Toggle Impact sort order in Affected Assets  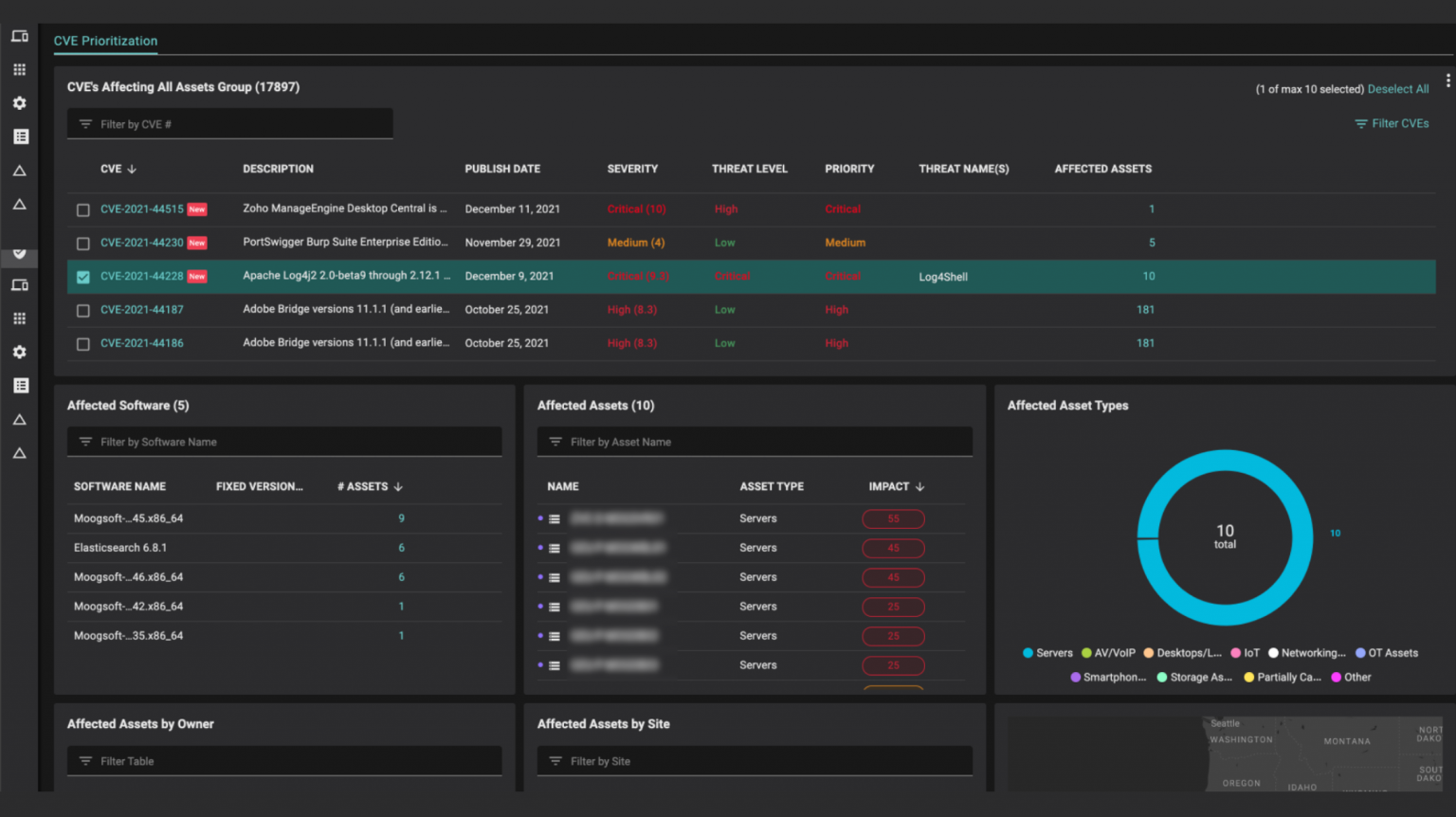919,486
